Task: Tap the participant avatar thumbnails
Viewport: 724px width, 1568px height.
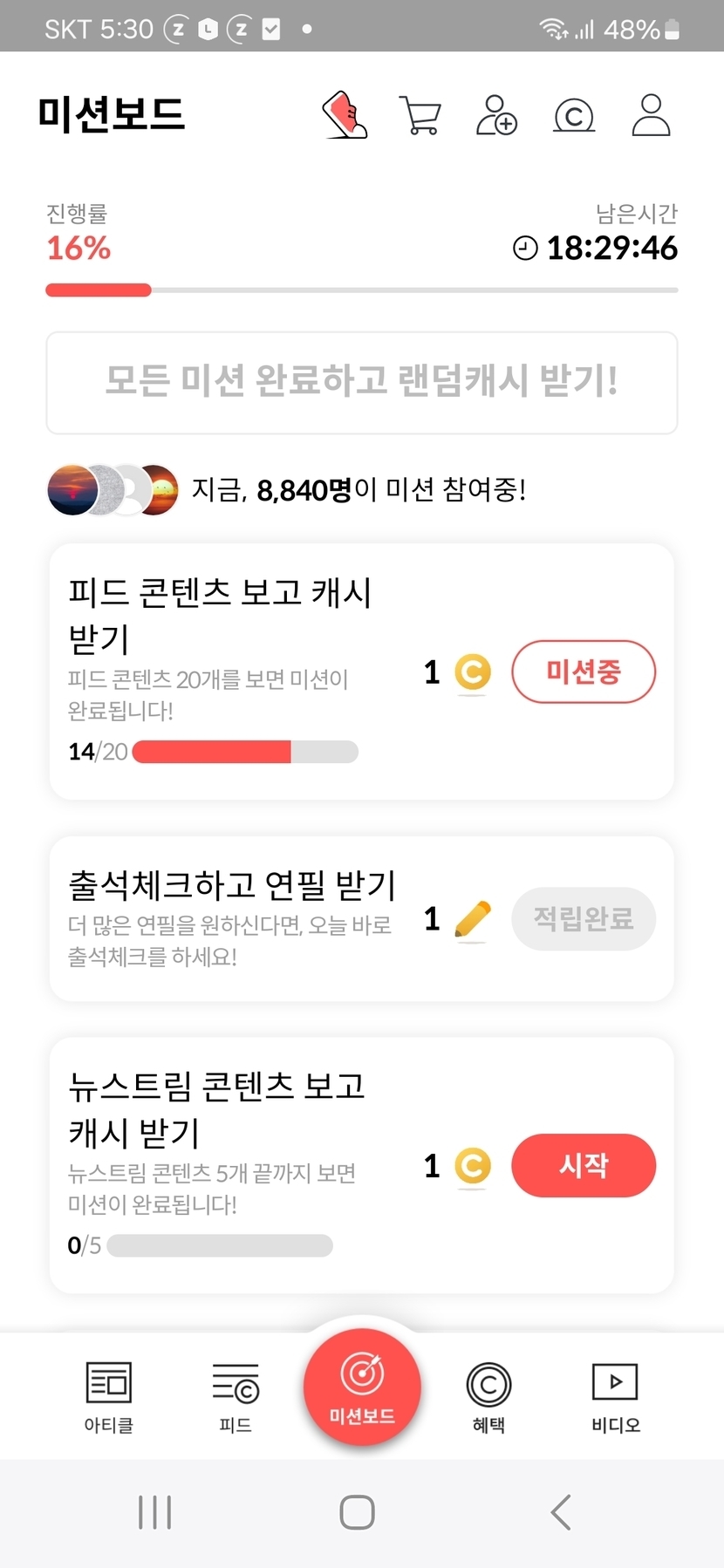Action: 113,490
